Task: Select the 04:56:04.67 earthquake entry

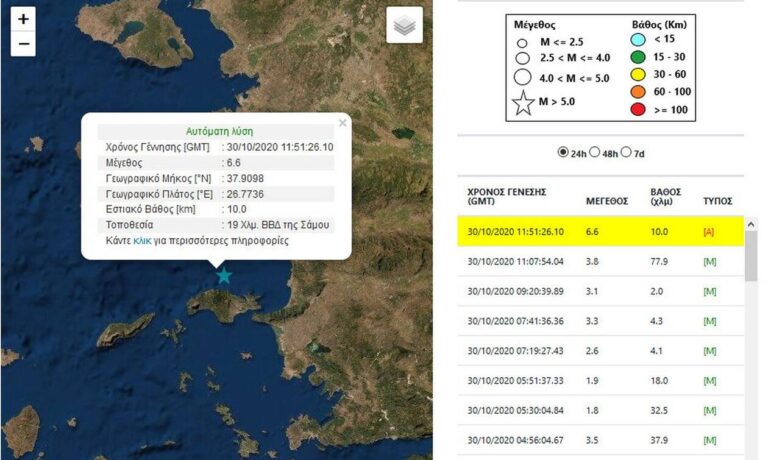Action: tap(600, 440)
